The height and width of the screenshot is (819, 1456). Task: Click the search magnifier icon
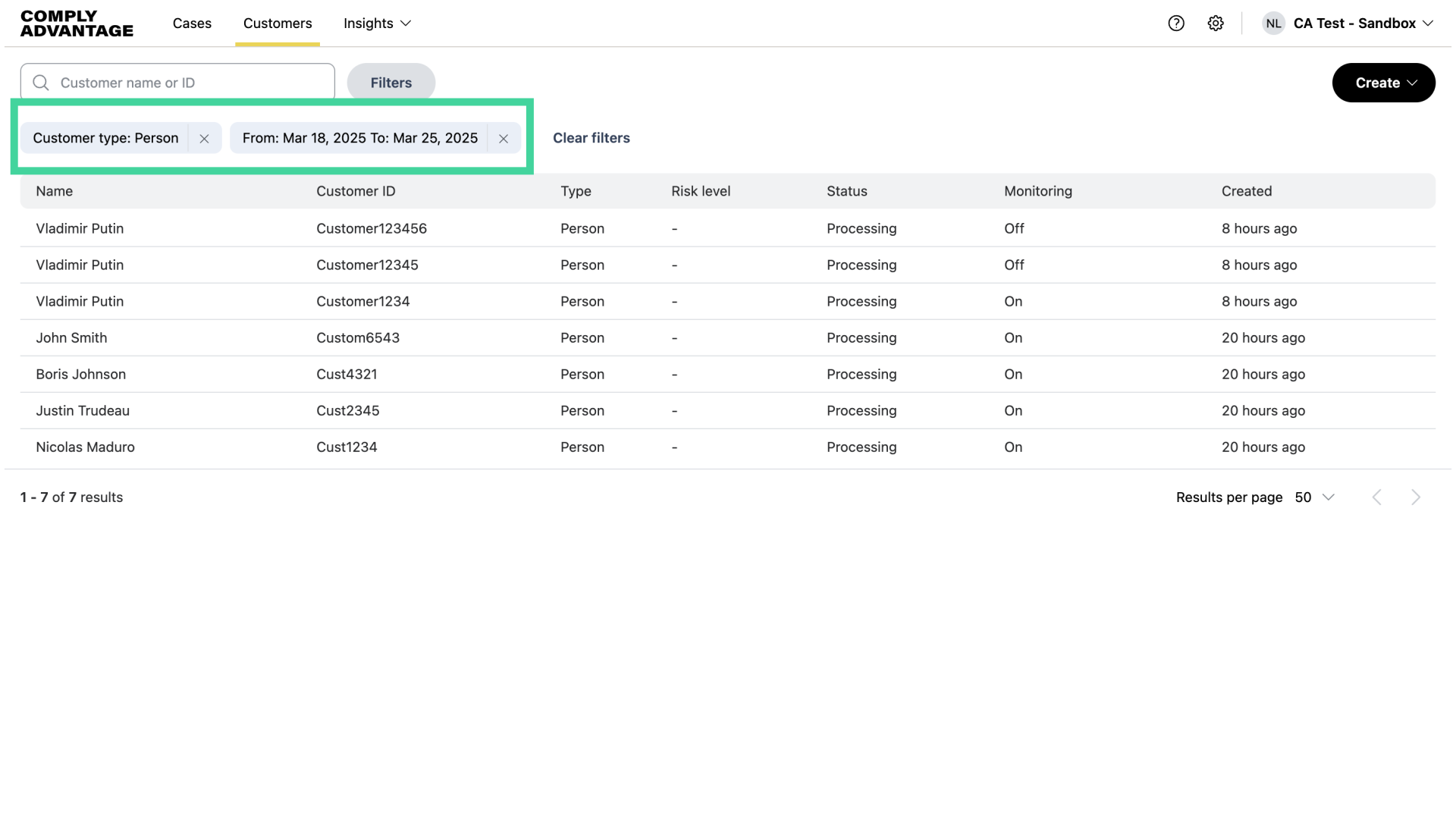41,83
